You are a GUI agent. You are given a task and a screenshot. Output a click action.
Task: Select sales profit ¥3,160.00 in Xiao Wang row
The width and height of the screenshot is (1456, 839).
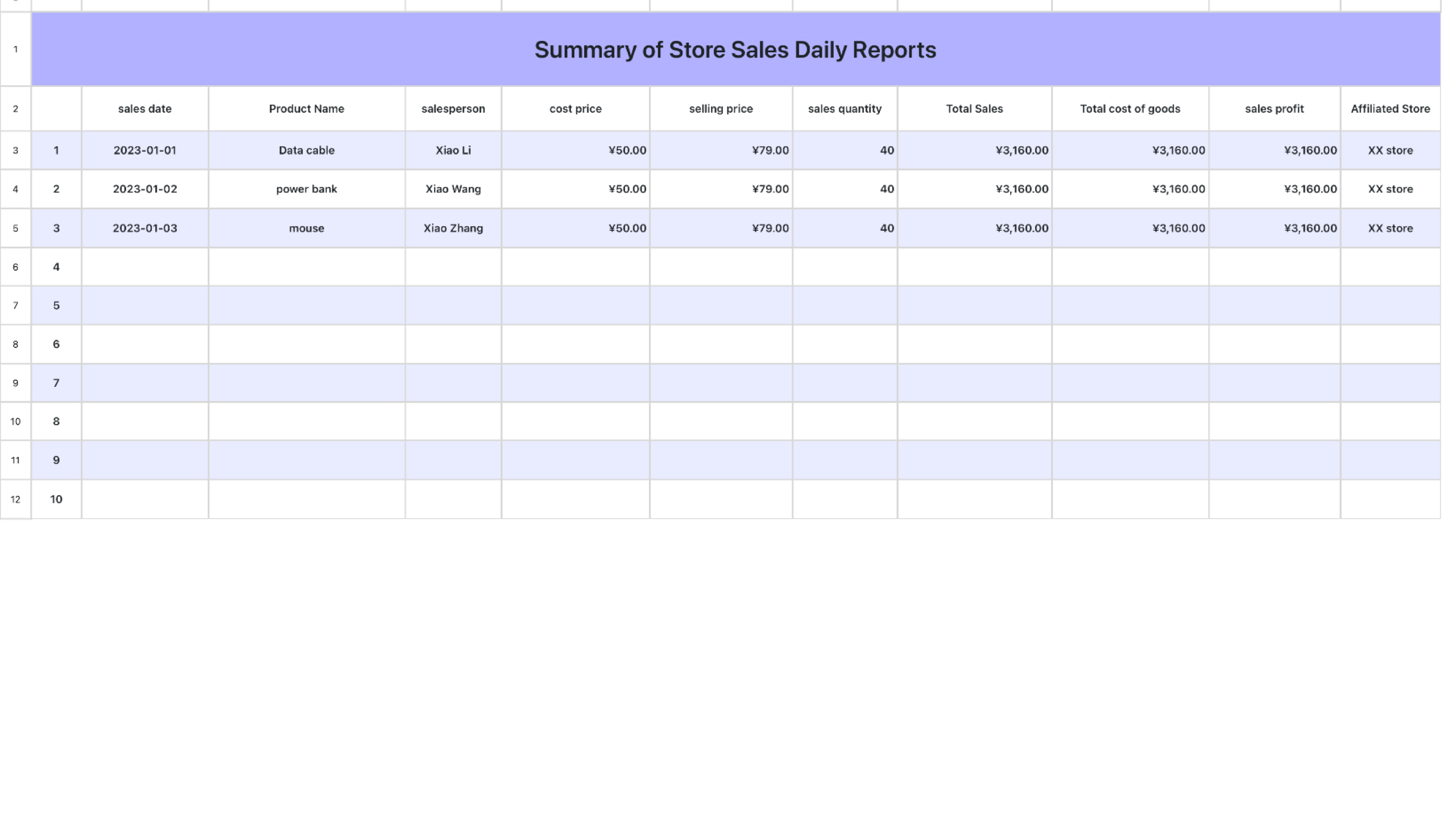(1275, 188)
